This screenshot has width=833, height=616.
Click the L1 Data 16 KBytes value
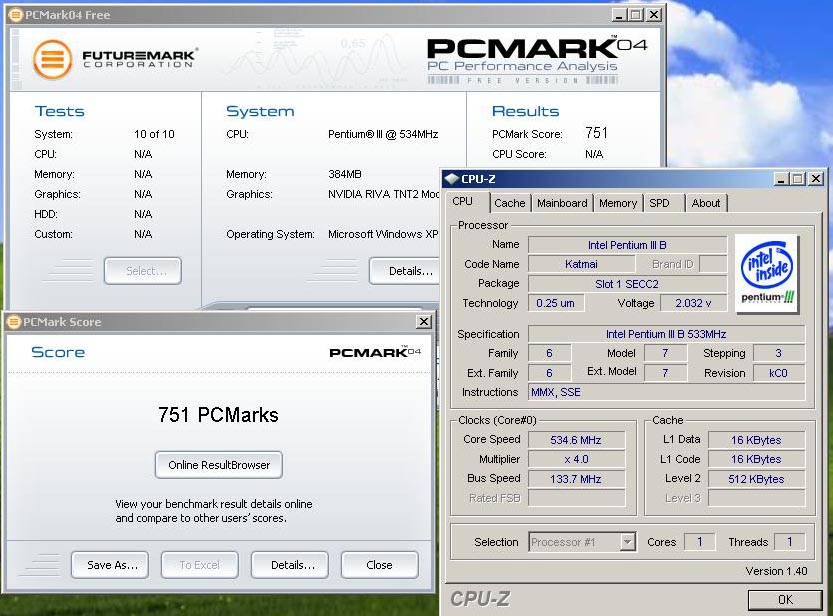(756, 440)
